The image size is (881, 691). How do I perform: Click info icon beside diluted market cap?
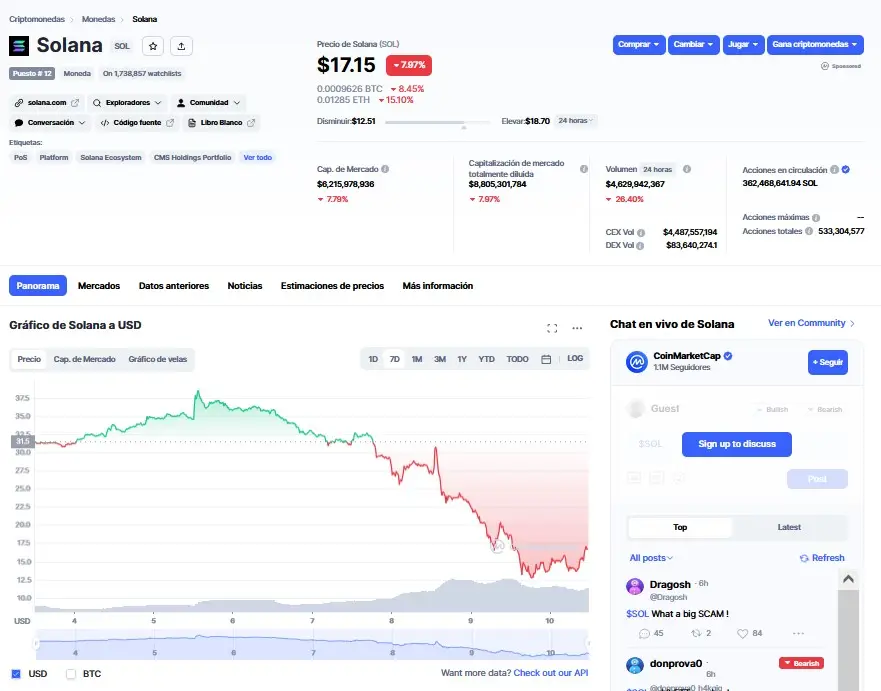coord(584,169)
